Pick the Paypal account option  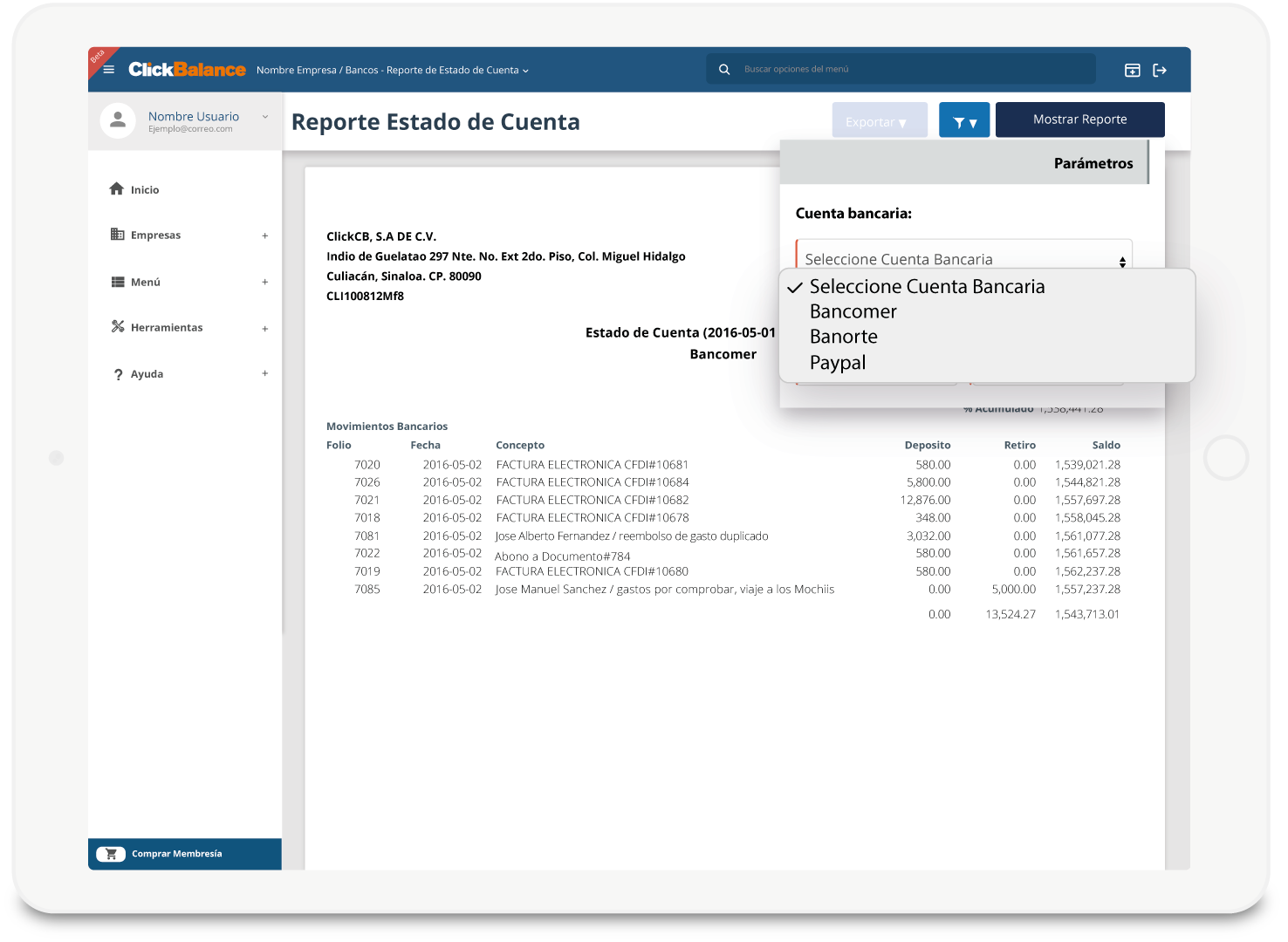837,363
